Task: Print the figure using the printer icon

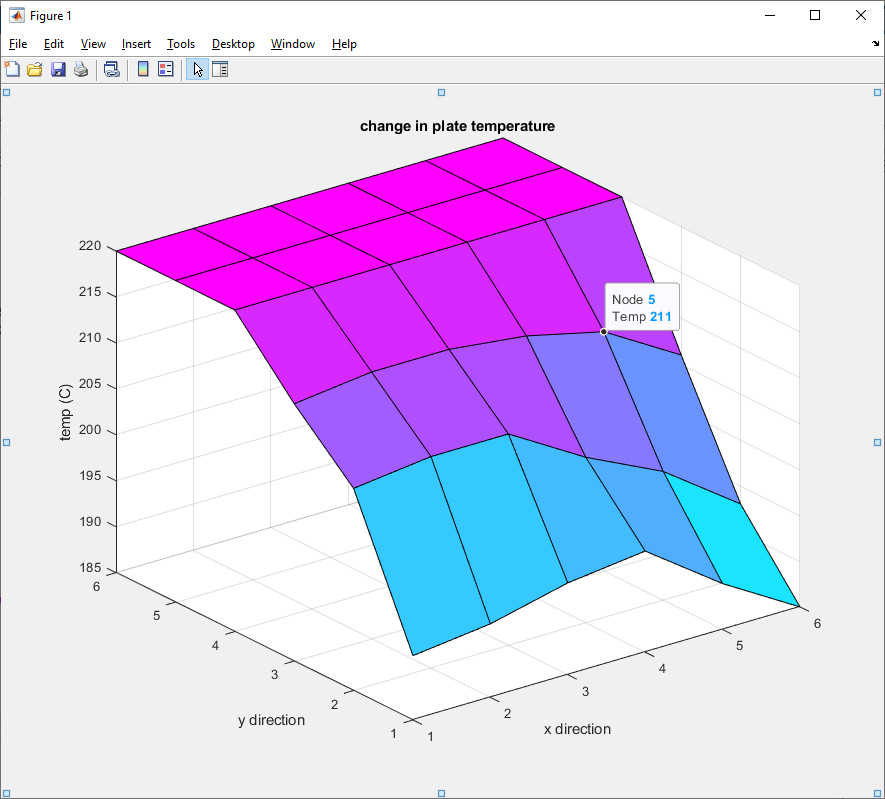Action: click(80, 69)
